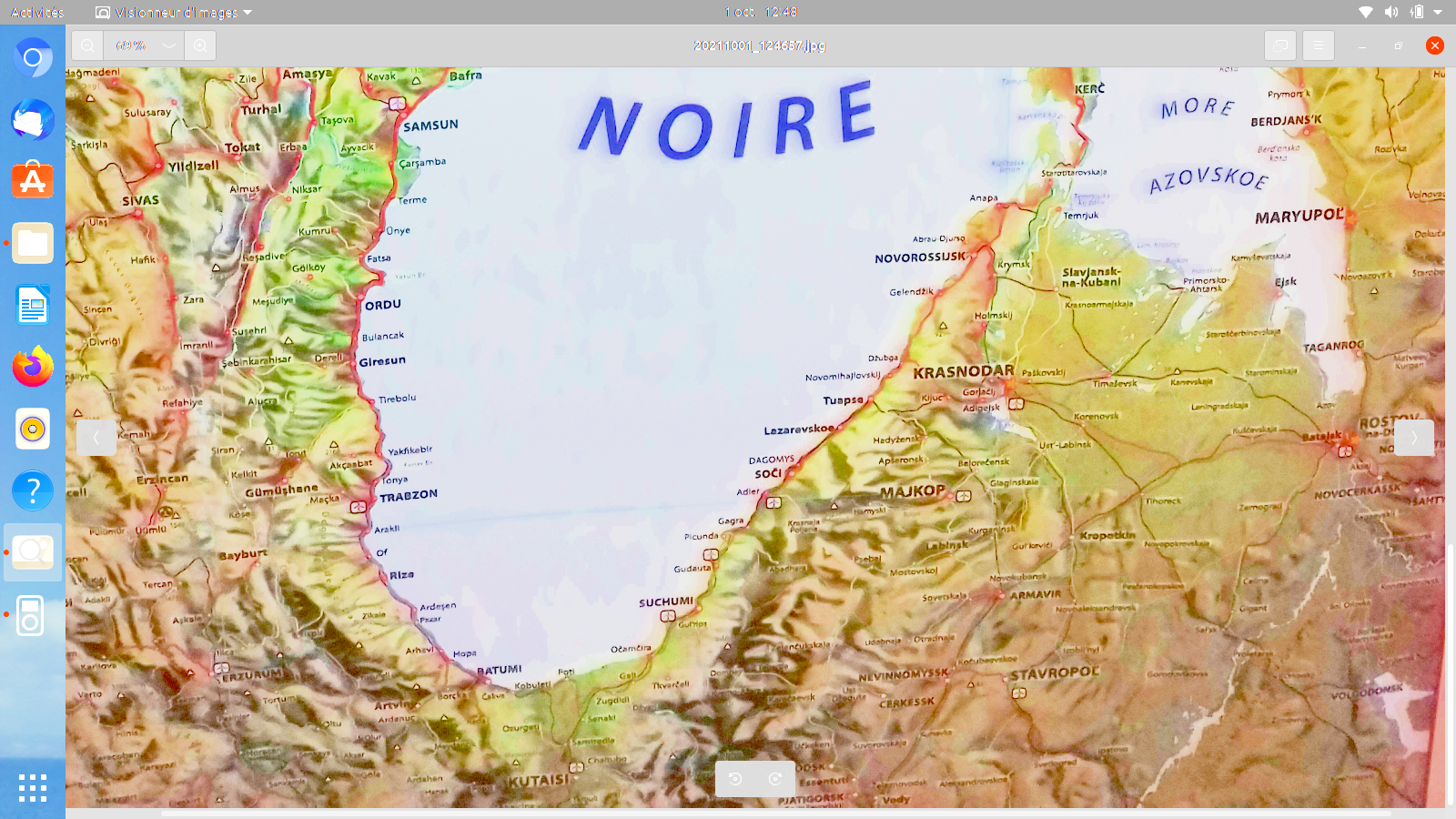Open the hamburger main menu
This screenshot has width=1456, height=819.
[x=1319, y=45]
